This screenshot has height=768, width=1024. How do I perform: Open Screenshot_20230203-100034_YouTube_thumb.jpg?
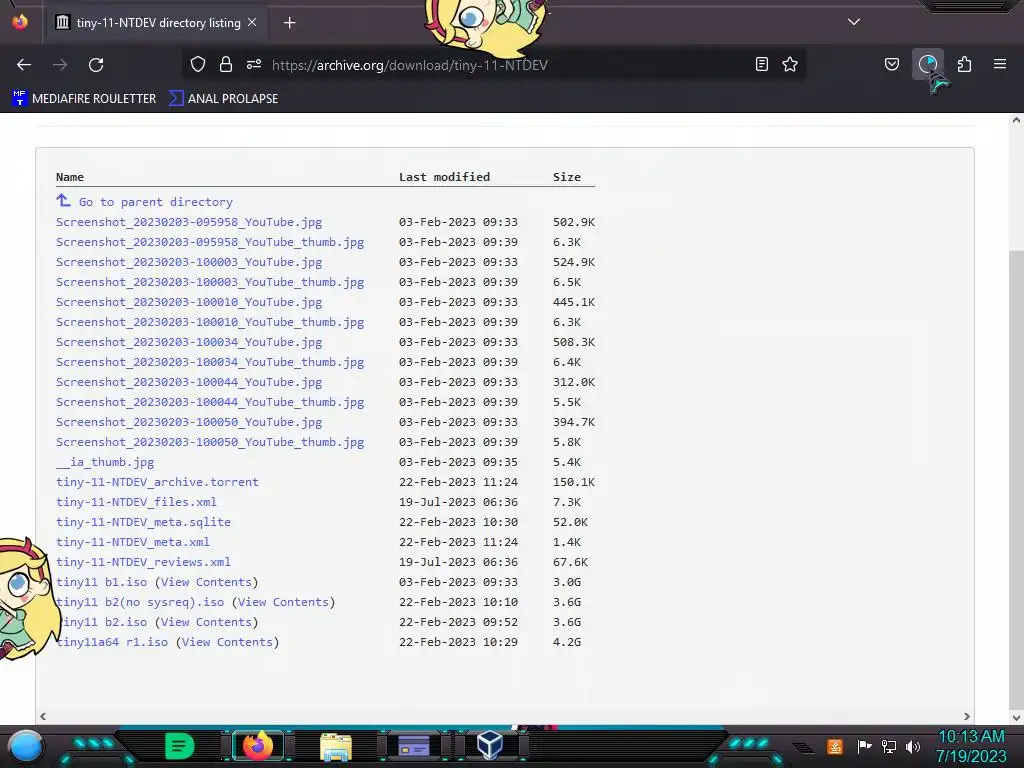(210, 362)
